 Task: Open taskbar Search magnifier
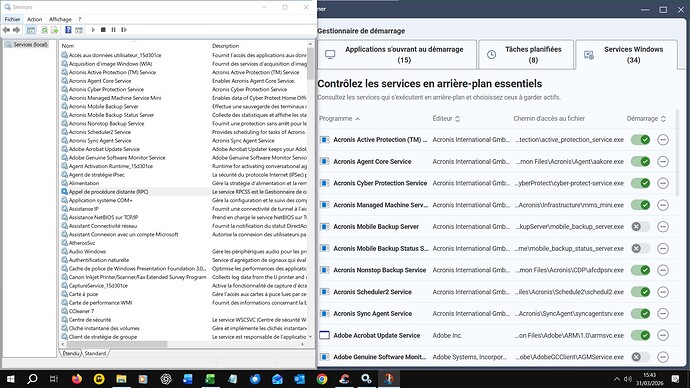tap(32, 379)
